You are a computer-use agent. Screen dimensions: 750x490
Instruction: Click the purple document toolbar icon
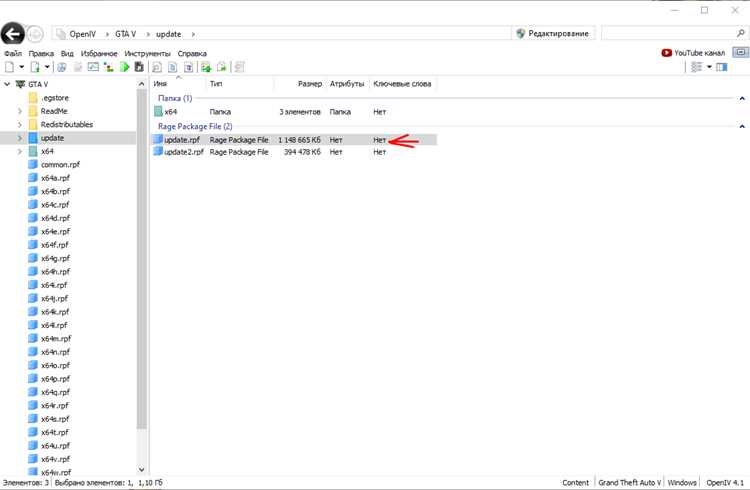tap(189, 67)
